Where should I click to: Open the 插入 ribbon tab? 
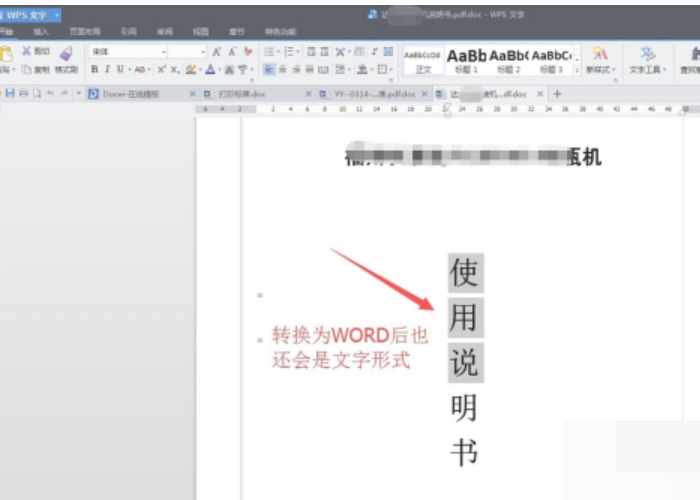(x=41, y=32)
